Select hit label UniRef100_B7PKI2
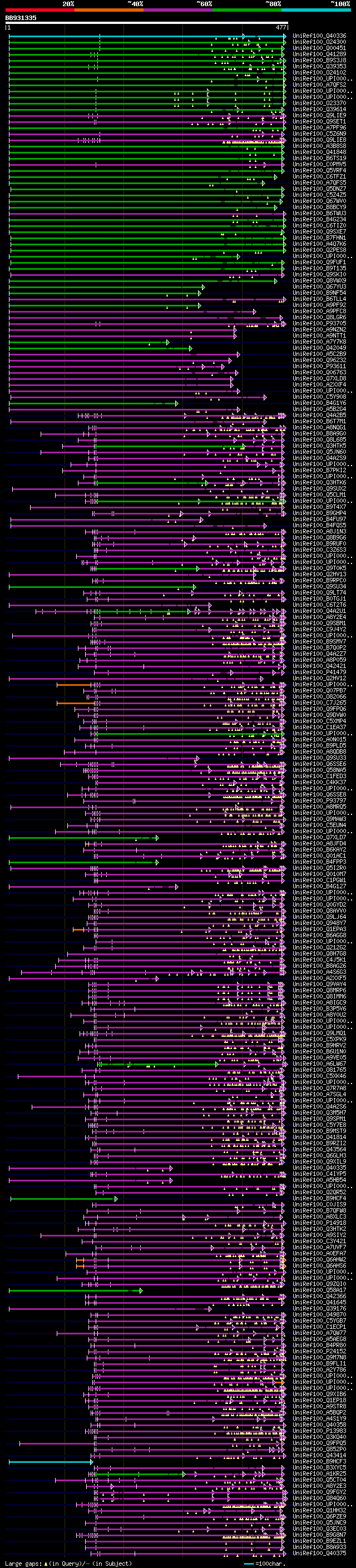356x1568 pixels. point(319,471)
